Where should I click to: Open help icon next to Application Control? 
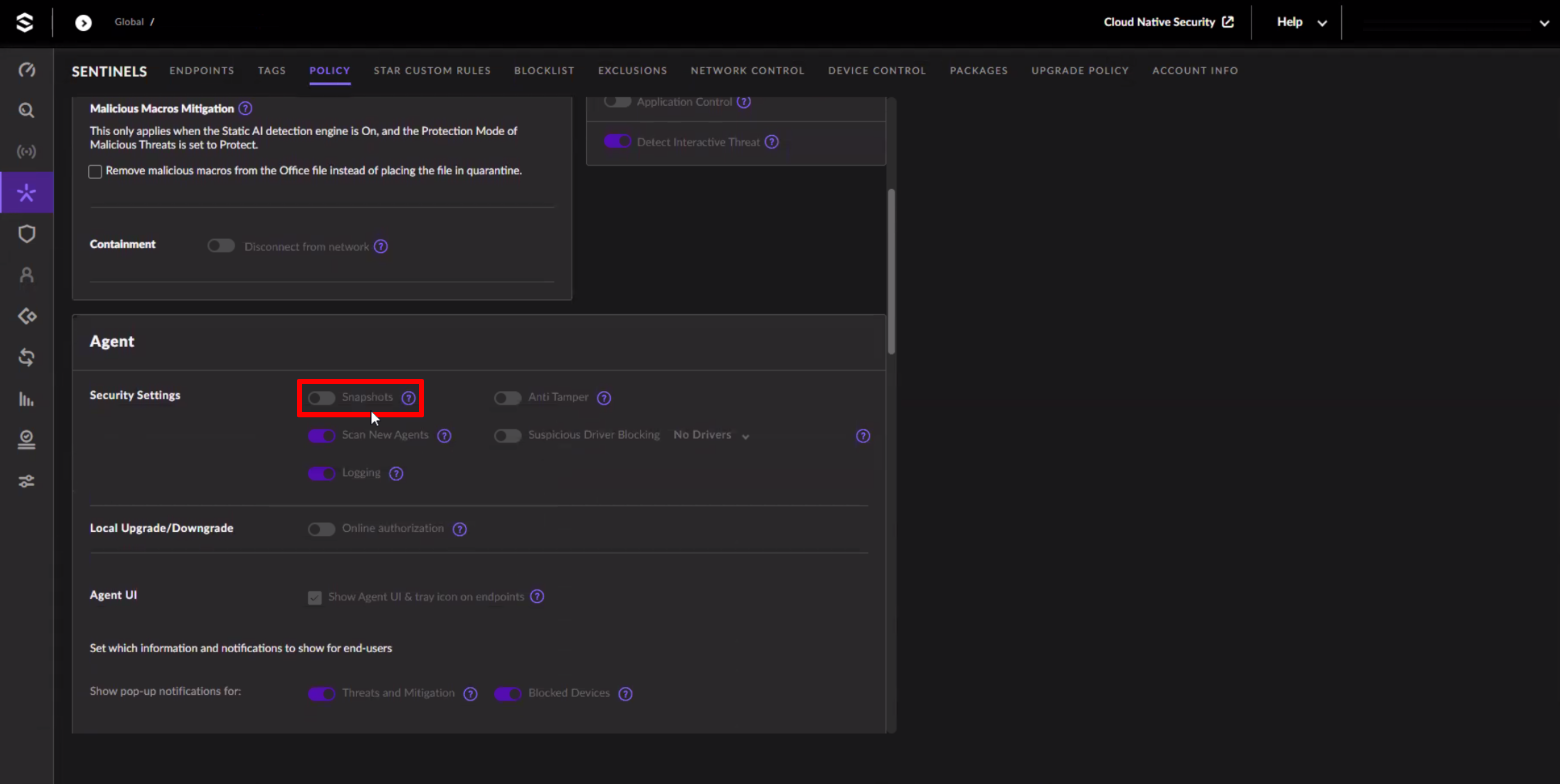click(744, 101)
